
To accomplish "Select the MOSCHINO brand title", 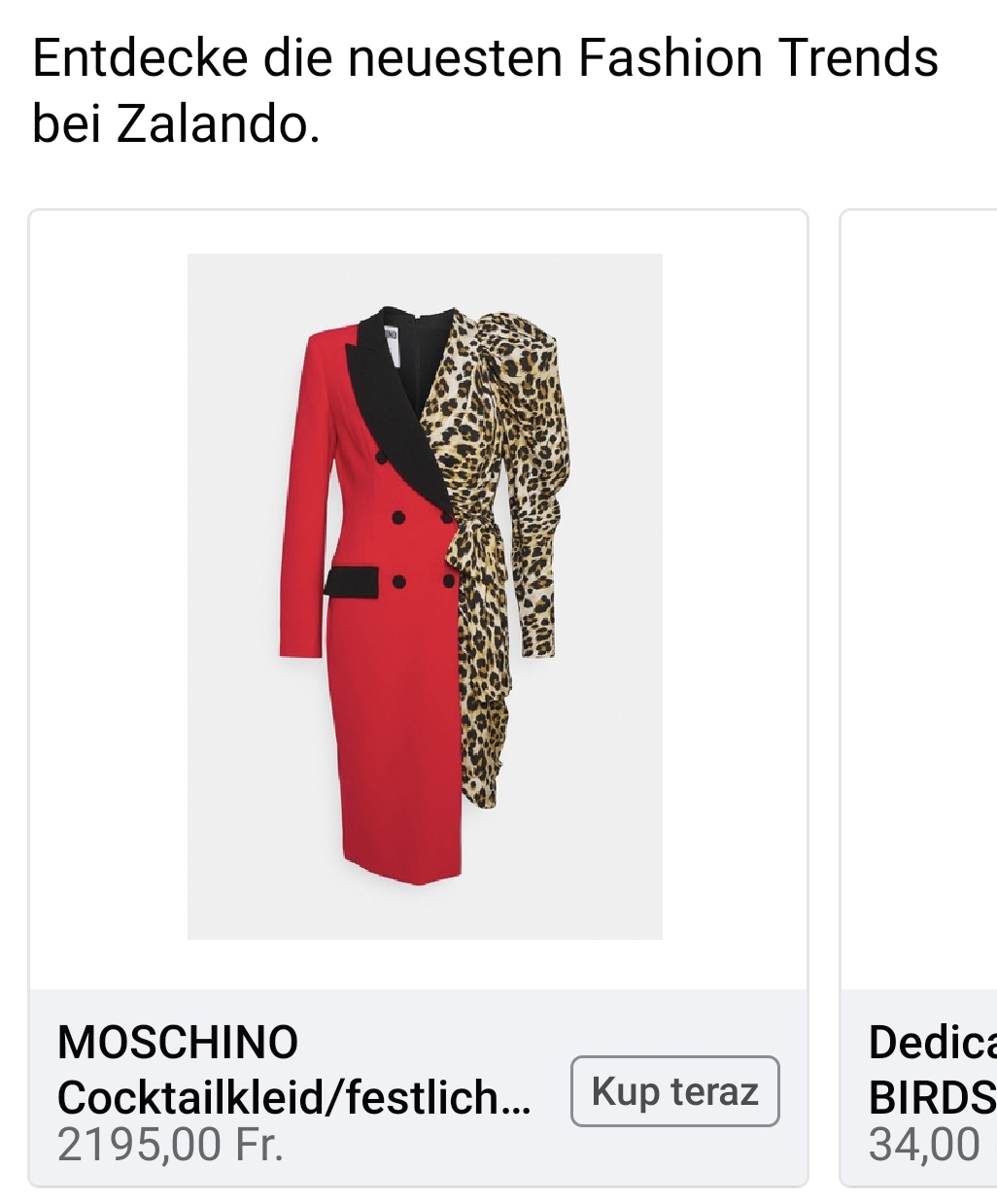I will [x=178, y=1043].
